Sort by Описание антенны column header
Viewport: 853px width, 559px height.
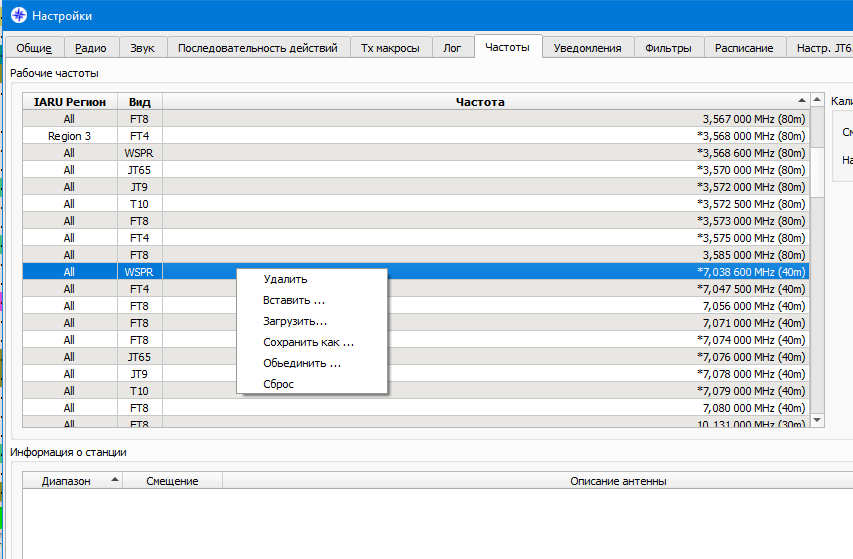(x=618, y=481)
